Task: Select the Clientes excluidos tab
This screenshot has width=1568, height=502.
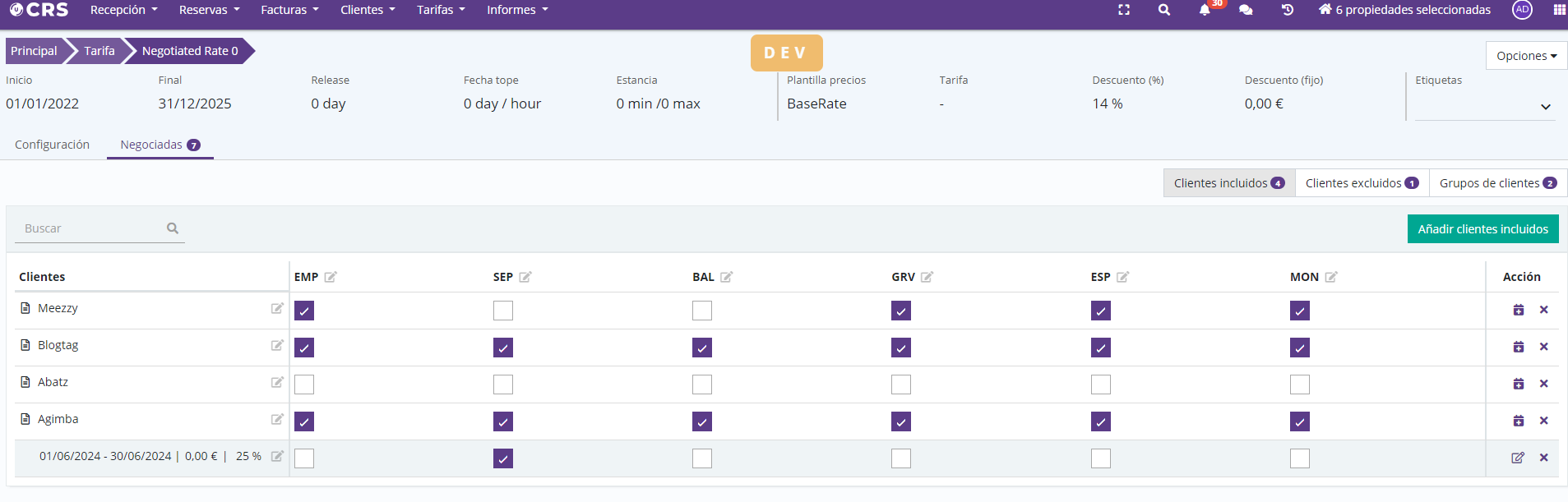Action: click(x=1362, y=183)
